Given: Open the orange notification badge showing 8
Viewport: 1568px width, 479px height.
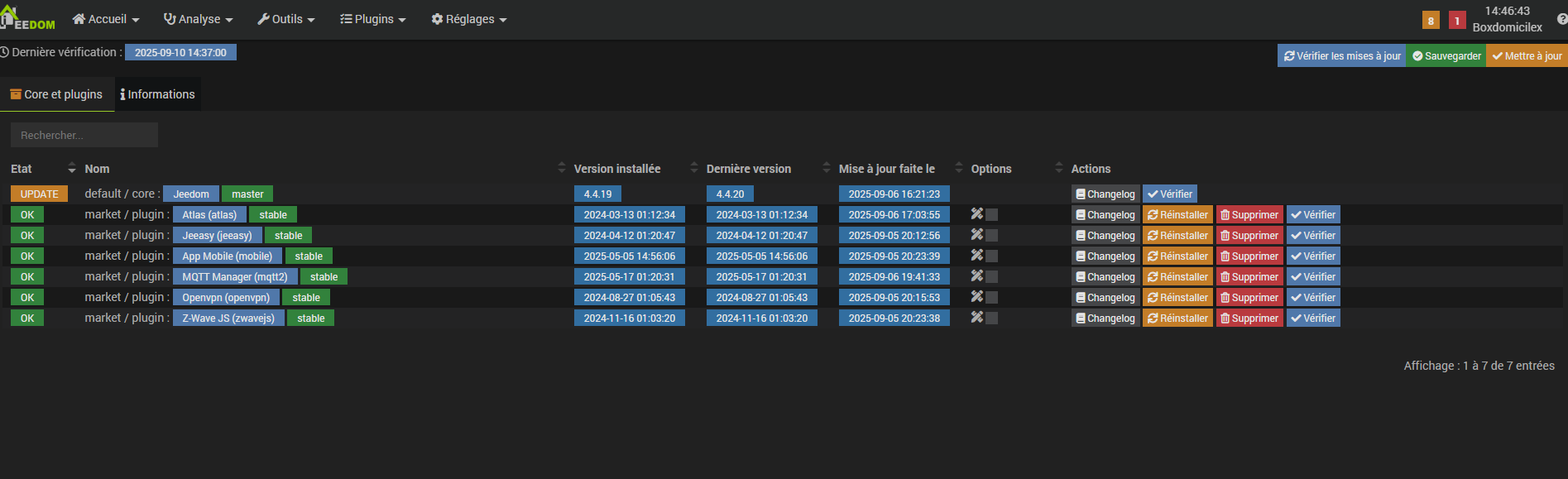Looking at the screenshot, I should click(x=1431, y=20).
